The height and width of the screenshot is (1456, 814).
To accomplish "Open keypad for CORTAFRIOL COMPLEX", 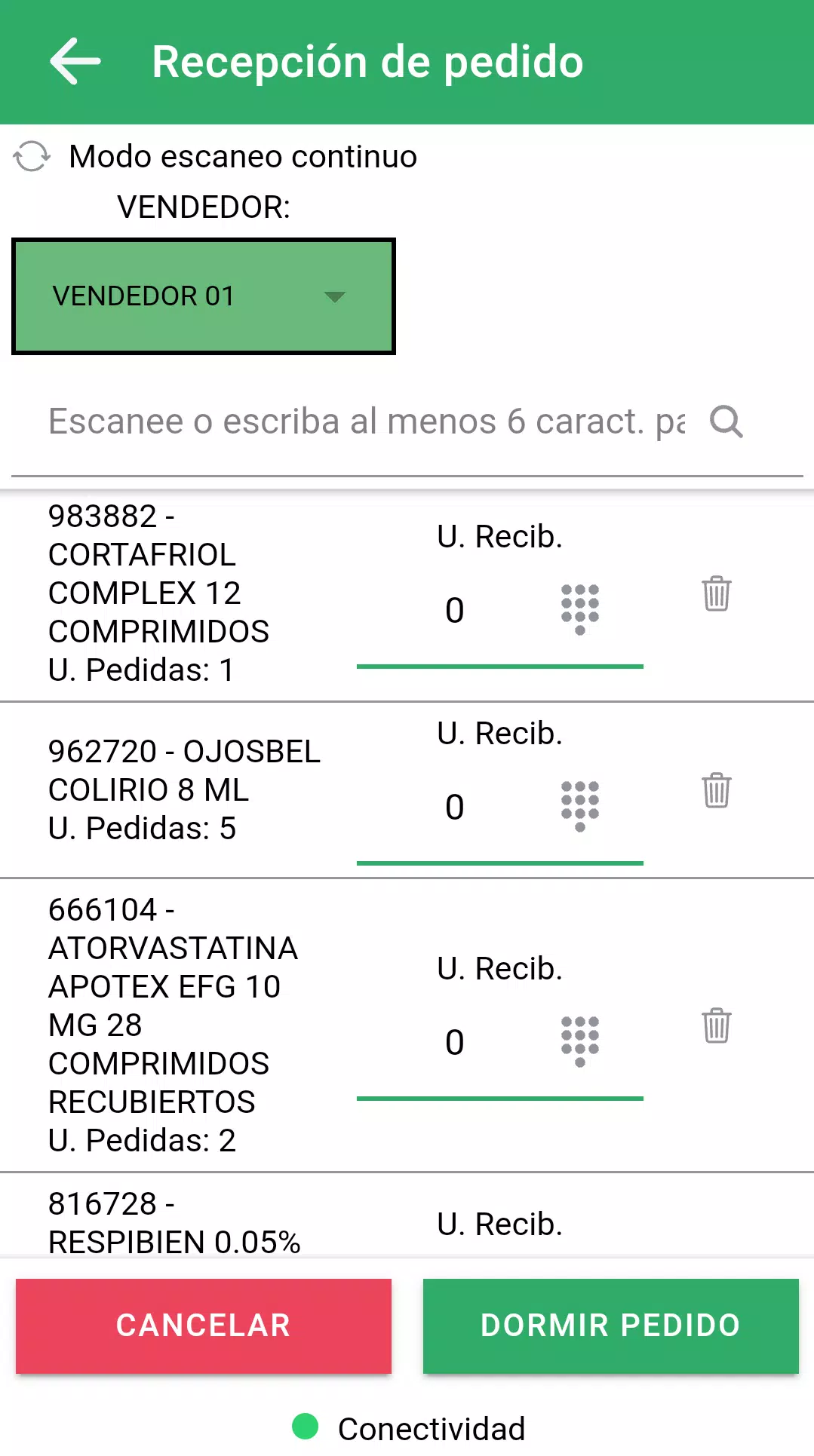I will pyautogui.click(x=579, y=609).
